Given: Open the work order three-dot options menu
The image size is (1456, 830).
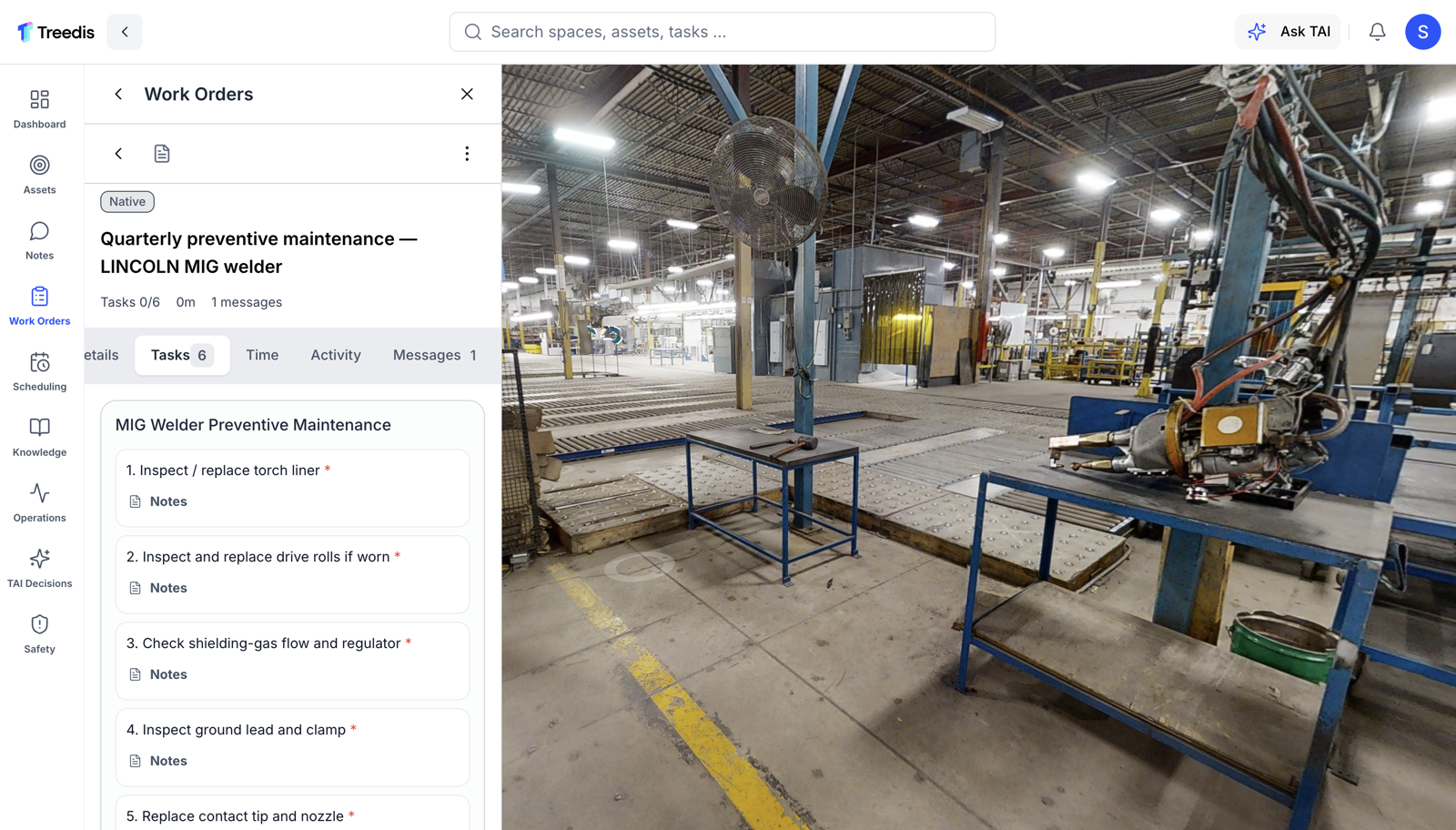Looking at the screenshot, I should pos(467,154).
